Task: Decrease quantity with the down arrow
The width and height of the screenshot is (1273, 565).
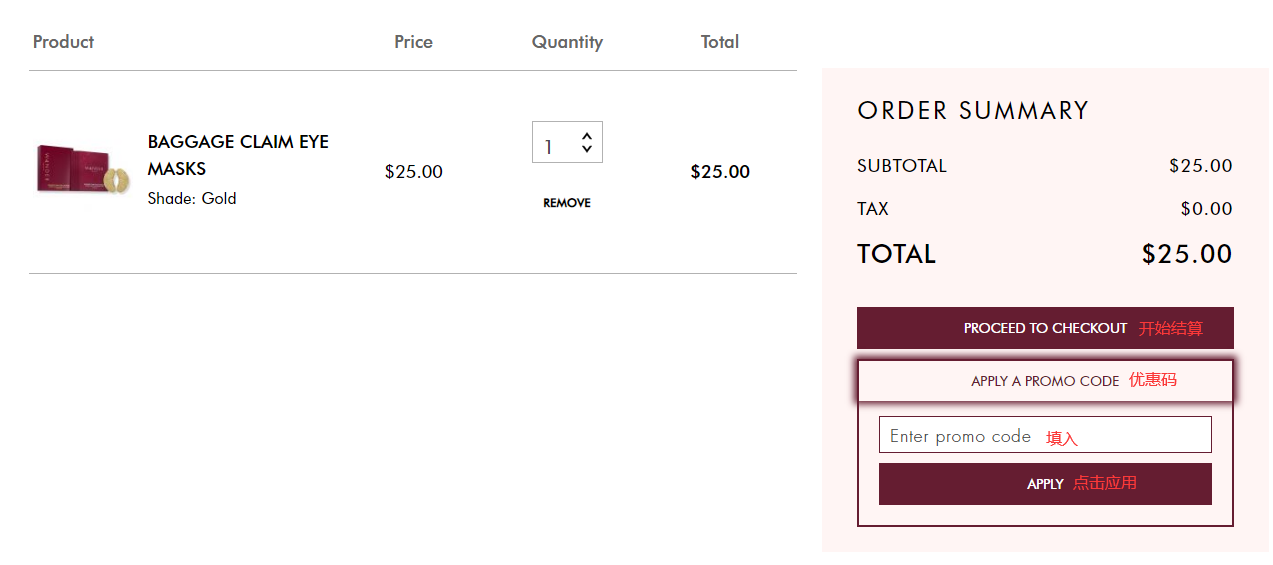Action: [587, 151]
